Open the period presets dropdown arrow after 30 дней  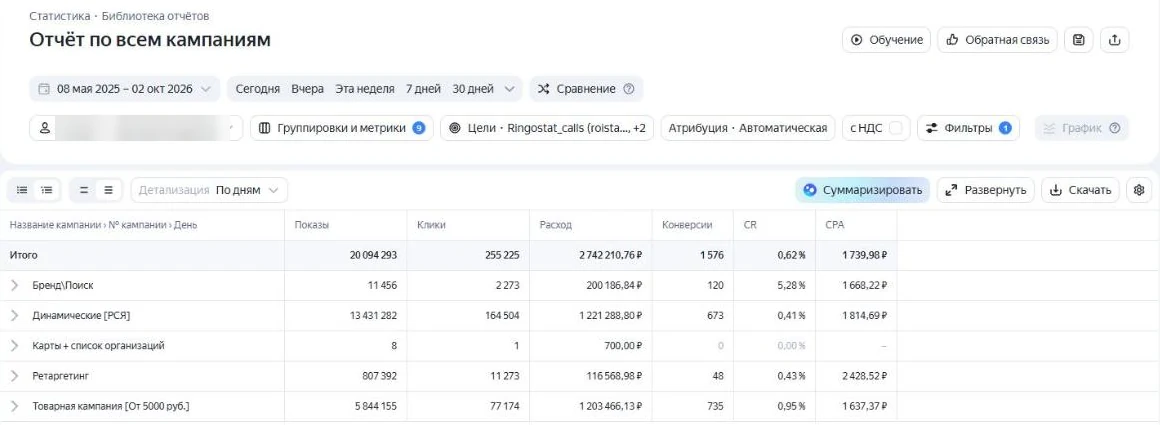tap(510, 89)
